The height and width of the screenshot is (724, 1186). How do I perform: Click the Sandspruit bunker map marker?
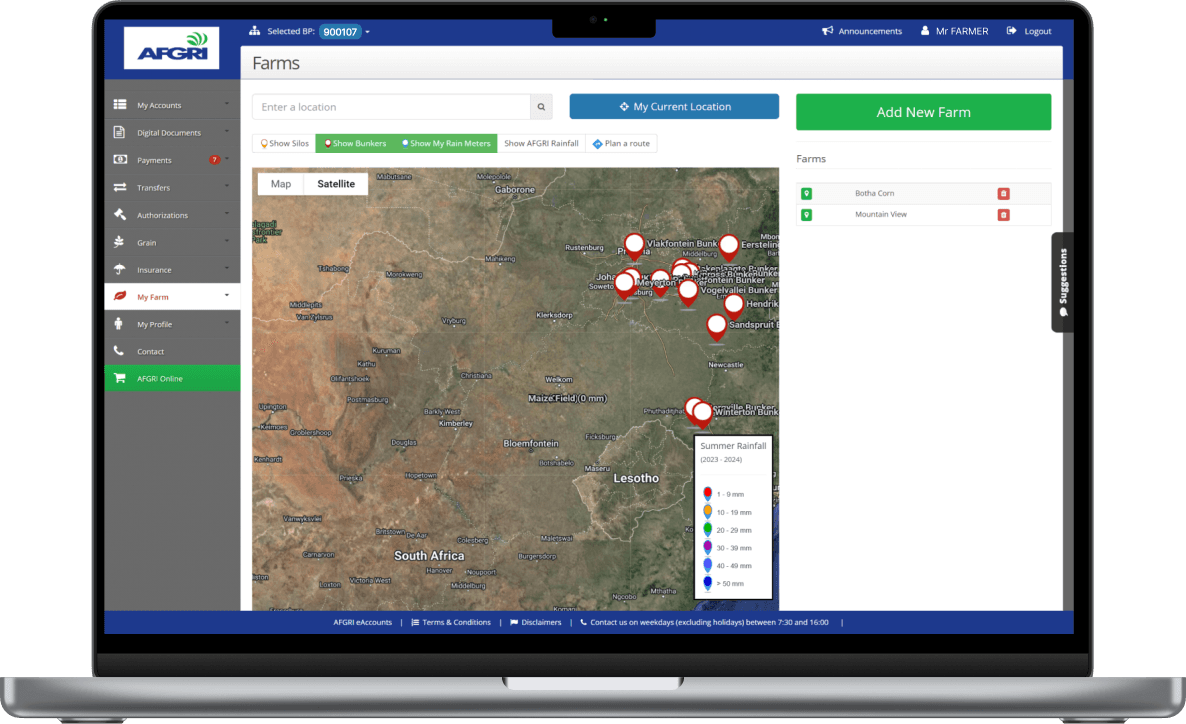pyautogui.click(x=716, y=327)
